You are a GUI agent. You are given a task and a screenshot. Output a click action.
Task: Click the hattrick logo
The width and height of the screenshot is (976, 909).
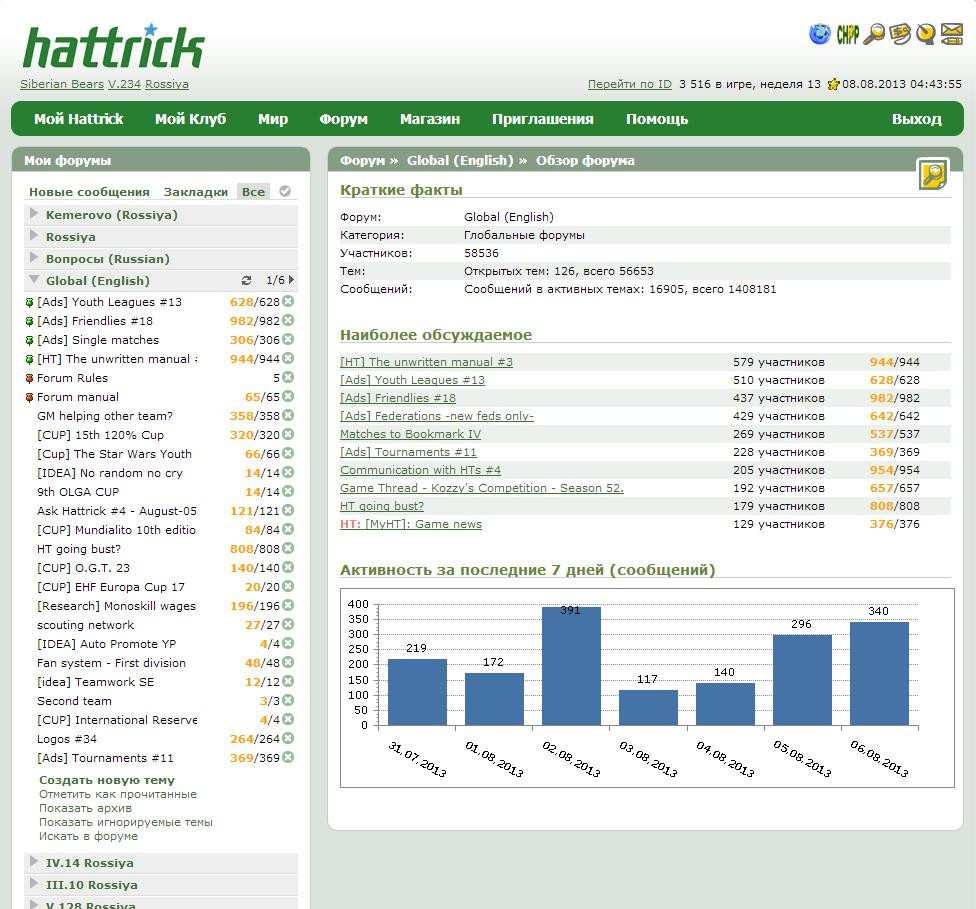[x=113, y=47]
